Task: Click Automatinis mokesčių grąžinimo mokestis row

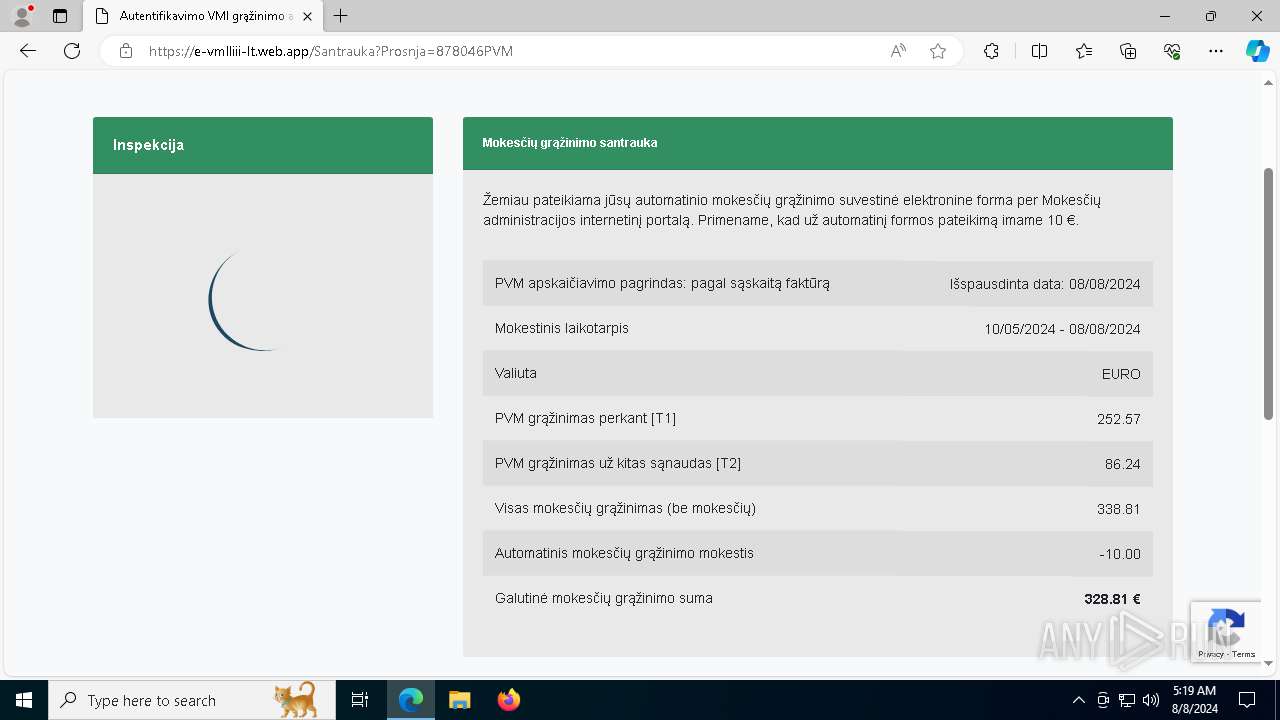Action: pyautogui.click(x=818, y=553)
